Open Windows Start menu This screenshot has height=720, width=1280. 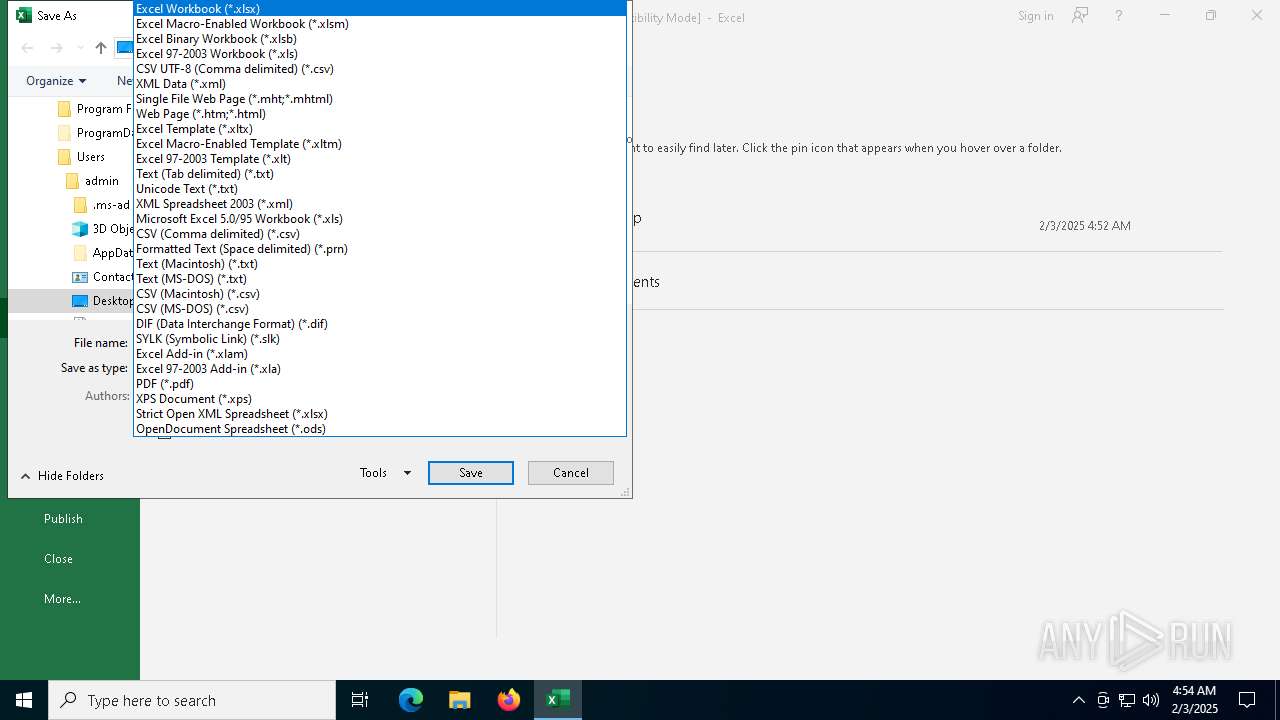point(24,700)
